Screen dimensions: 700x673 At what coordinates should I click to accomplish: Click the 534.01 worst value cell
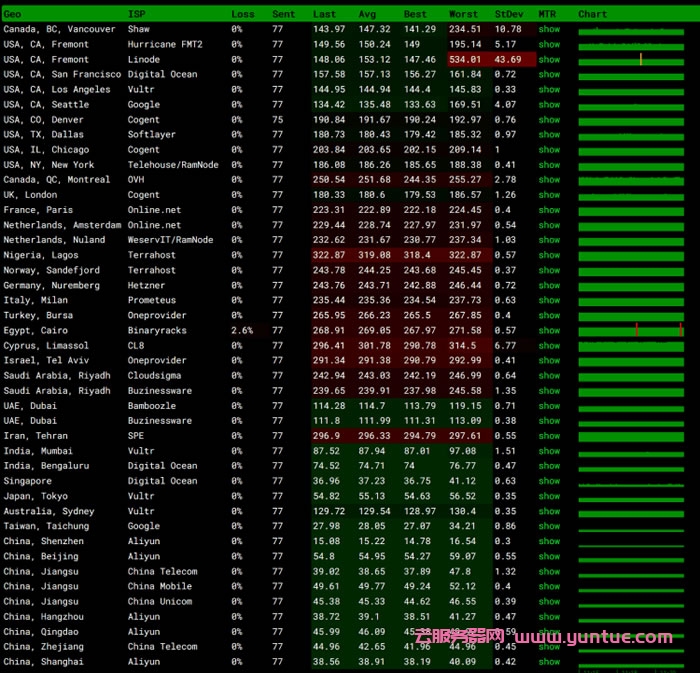465,59
